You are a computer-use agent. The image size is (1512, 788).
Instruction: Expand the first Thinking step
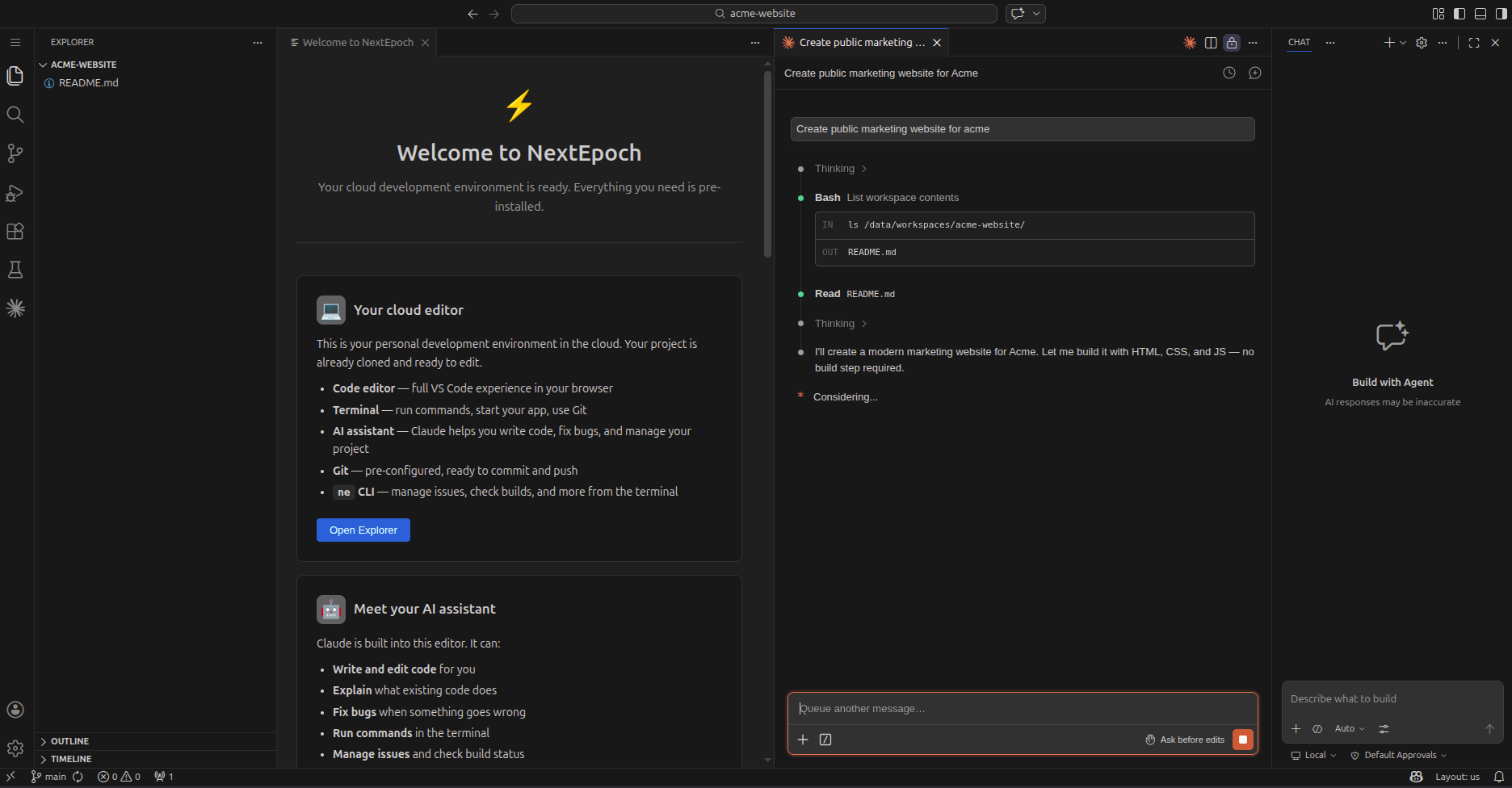[840, 169]
